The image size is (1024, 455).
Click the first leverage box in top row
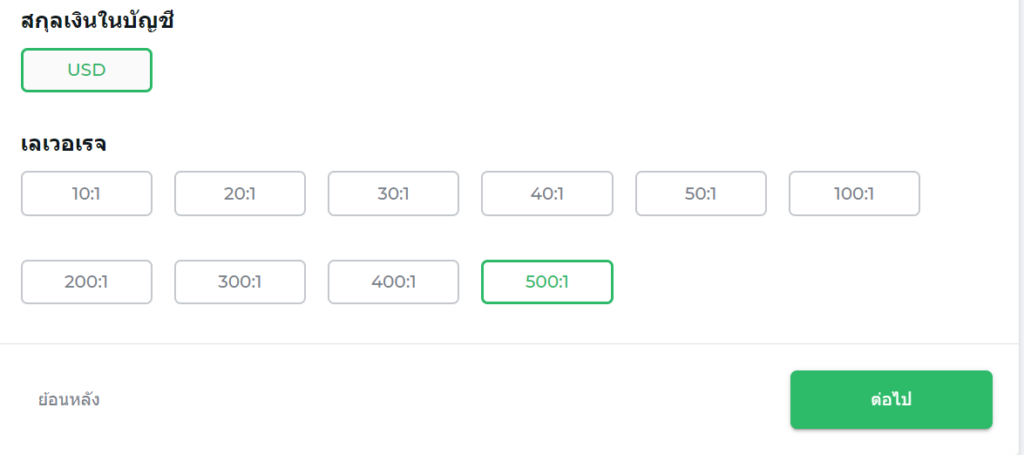[x=86, y=194]
